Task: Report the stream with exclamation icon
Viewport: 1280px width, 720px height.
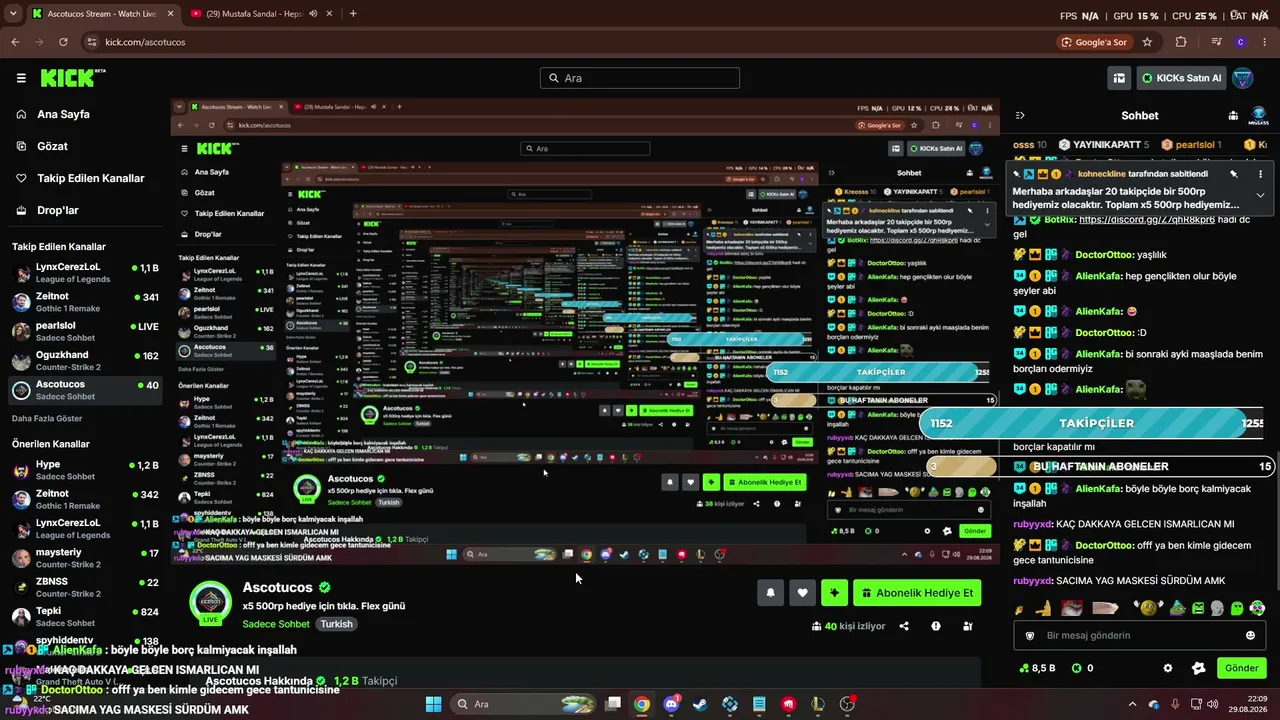Action: click(936, 626)
